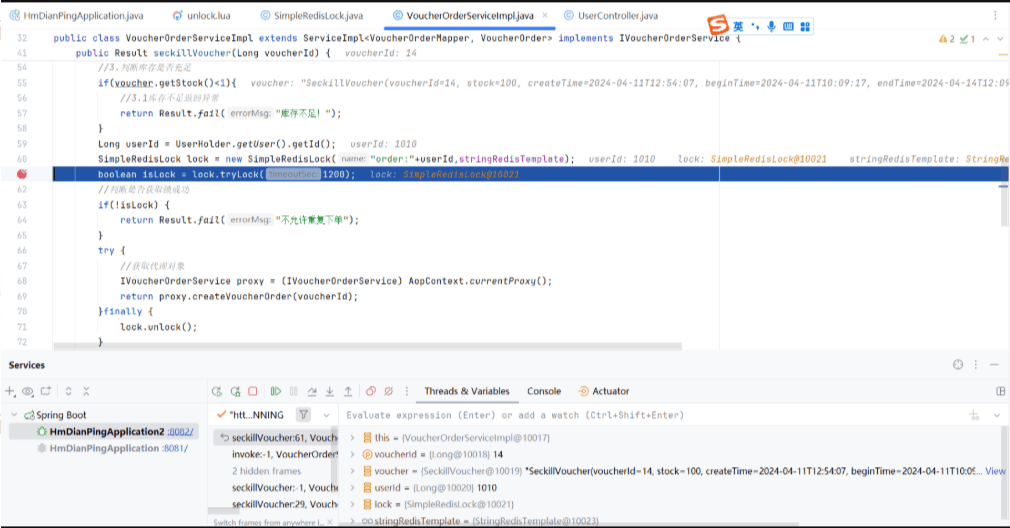Viewport: 1010px width, 528px height.
Task: Select the HmDianPingApplication :8081 service
Action: [104, 449]
